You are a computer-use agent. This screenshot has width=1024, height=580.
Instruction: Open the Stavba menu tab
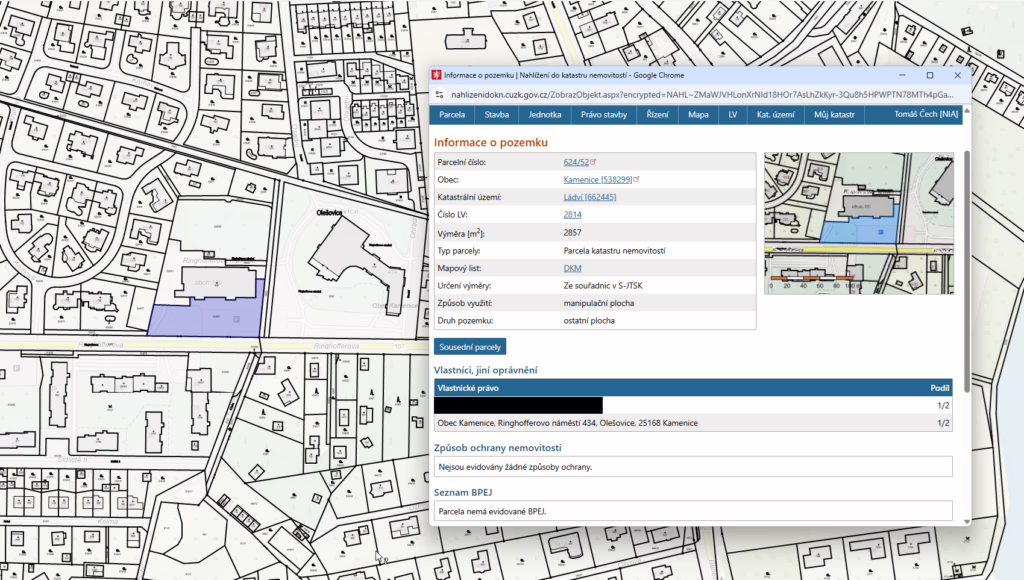click(496, 114)
